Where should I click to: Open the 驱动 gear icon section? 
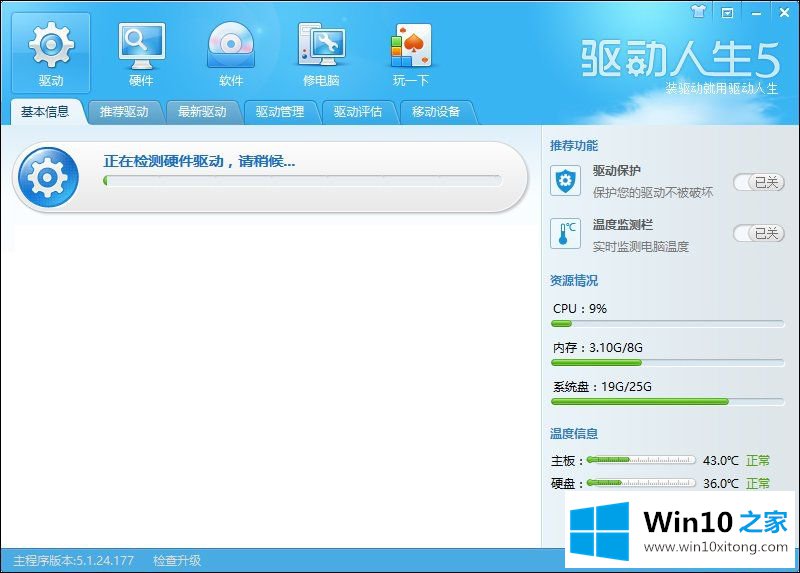coord(51,53)
